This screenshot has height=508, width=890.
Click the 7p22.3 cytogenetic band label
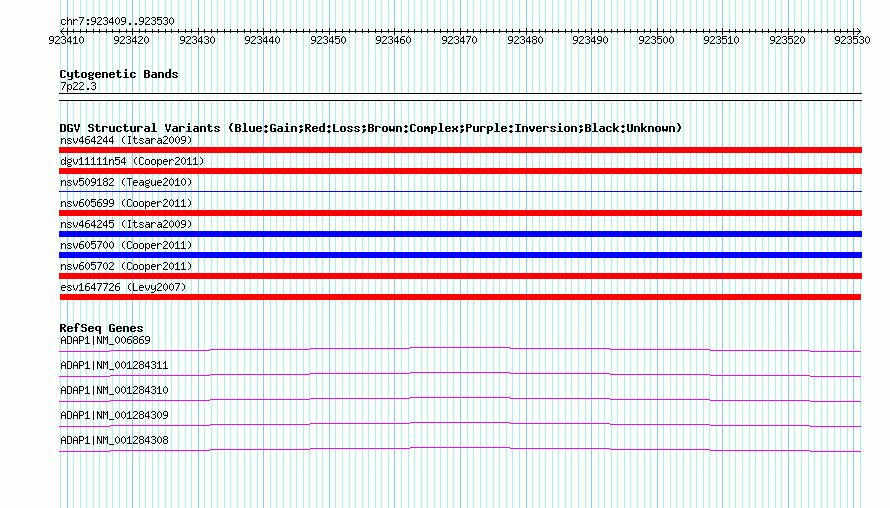point(78,86)
